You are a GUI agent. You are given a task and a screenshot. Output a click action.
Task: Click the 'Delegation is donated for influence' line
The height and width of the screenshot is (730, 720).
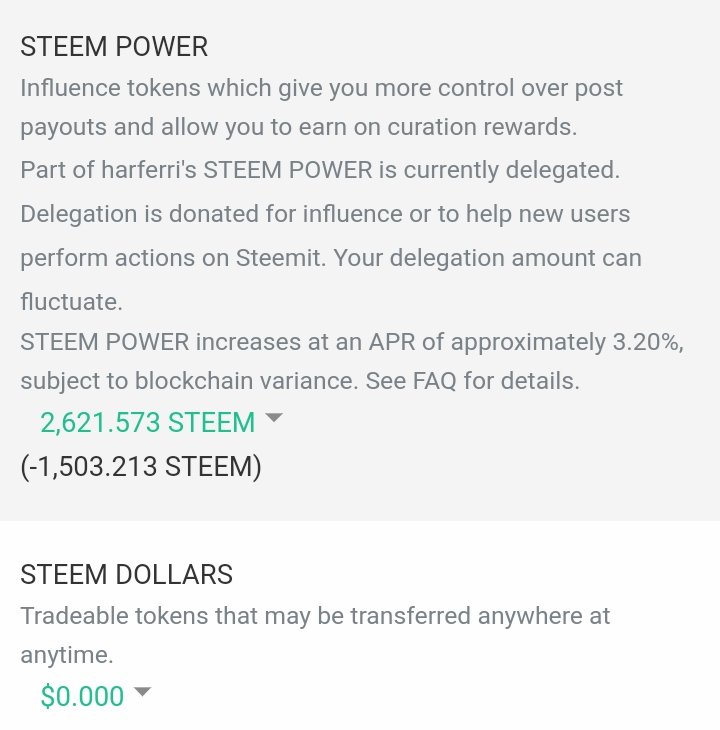click(x=325, y=215)
